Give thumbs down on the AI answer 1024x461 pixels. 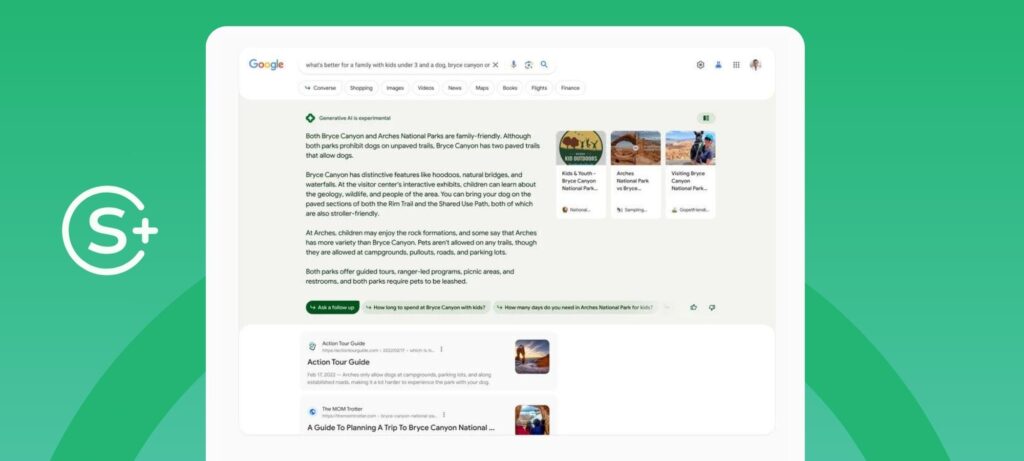pos(712,308)
